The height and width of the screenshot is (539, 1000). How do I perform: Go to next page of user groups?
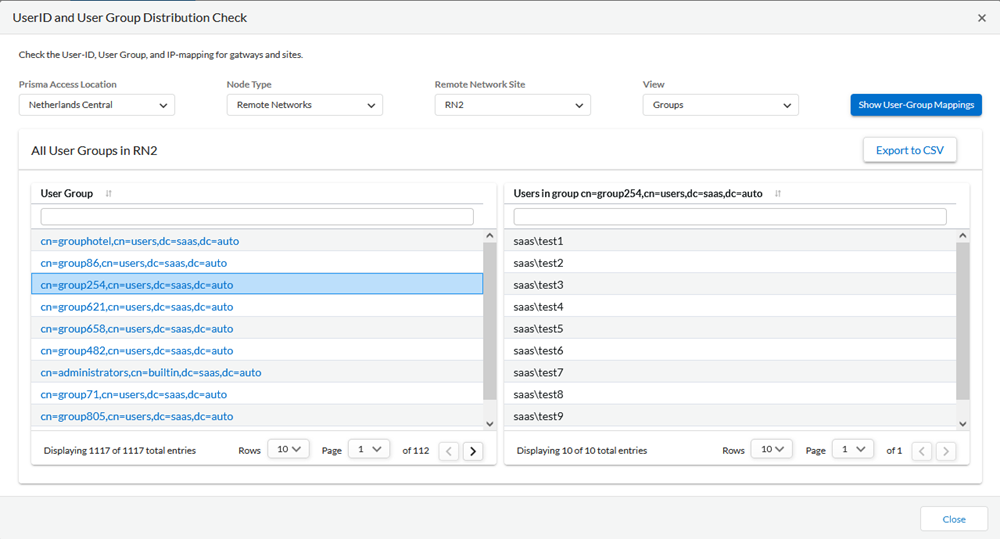472,451
